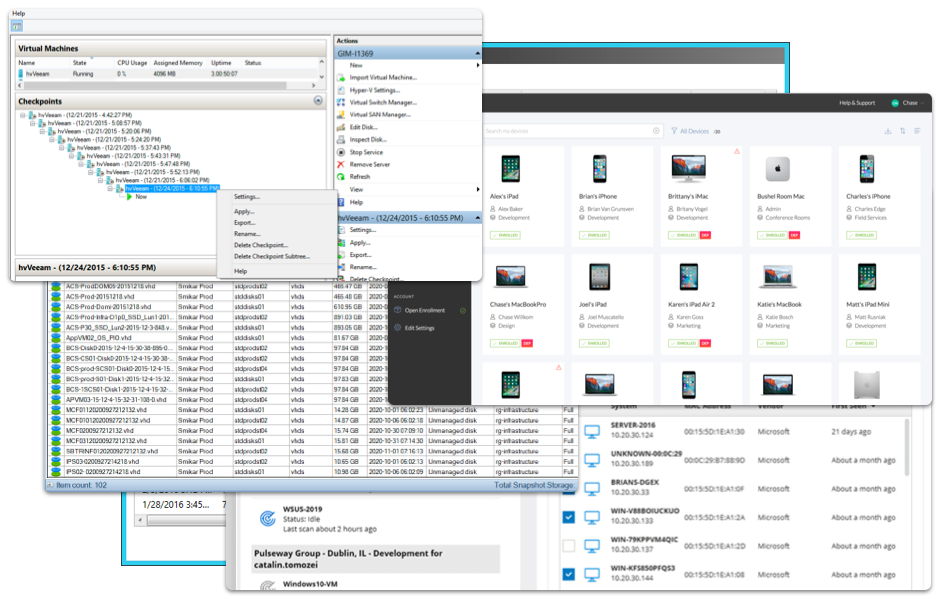Click the filter funnel icon beside All Devices
This screenshot has height=599, width=941.
click(x=674, y=131)
